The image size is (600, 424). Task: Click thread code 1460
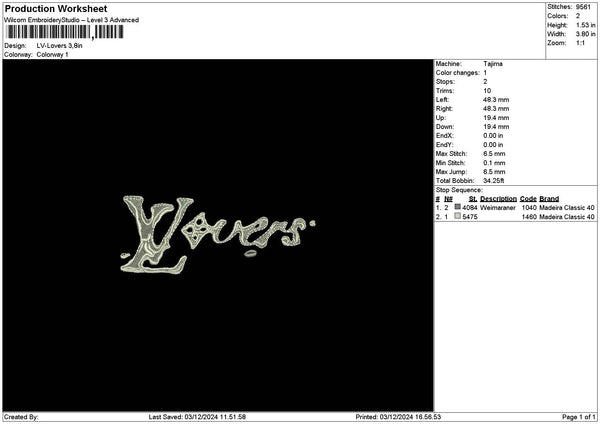coord(529,217)
